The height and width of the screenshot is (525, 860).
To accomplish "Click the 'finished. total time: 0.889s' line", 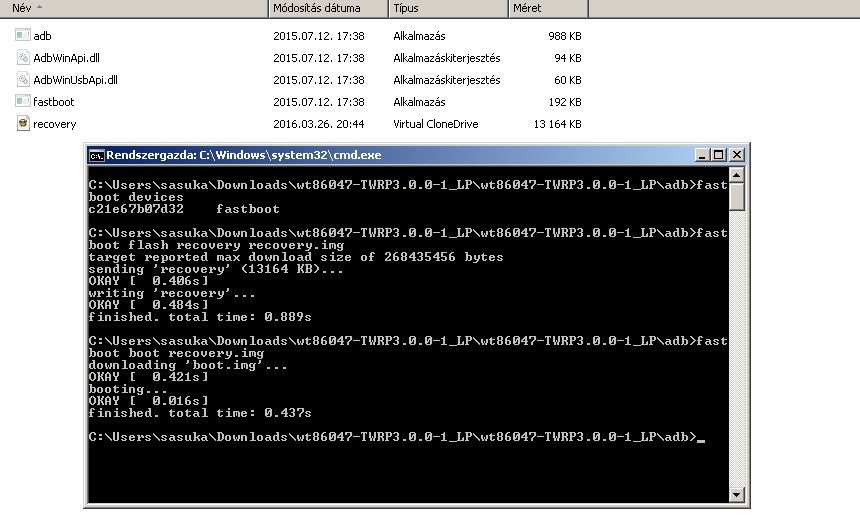I will pyautogui.click(x=200, y=317).
